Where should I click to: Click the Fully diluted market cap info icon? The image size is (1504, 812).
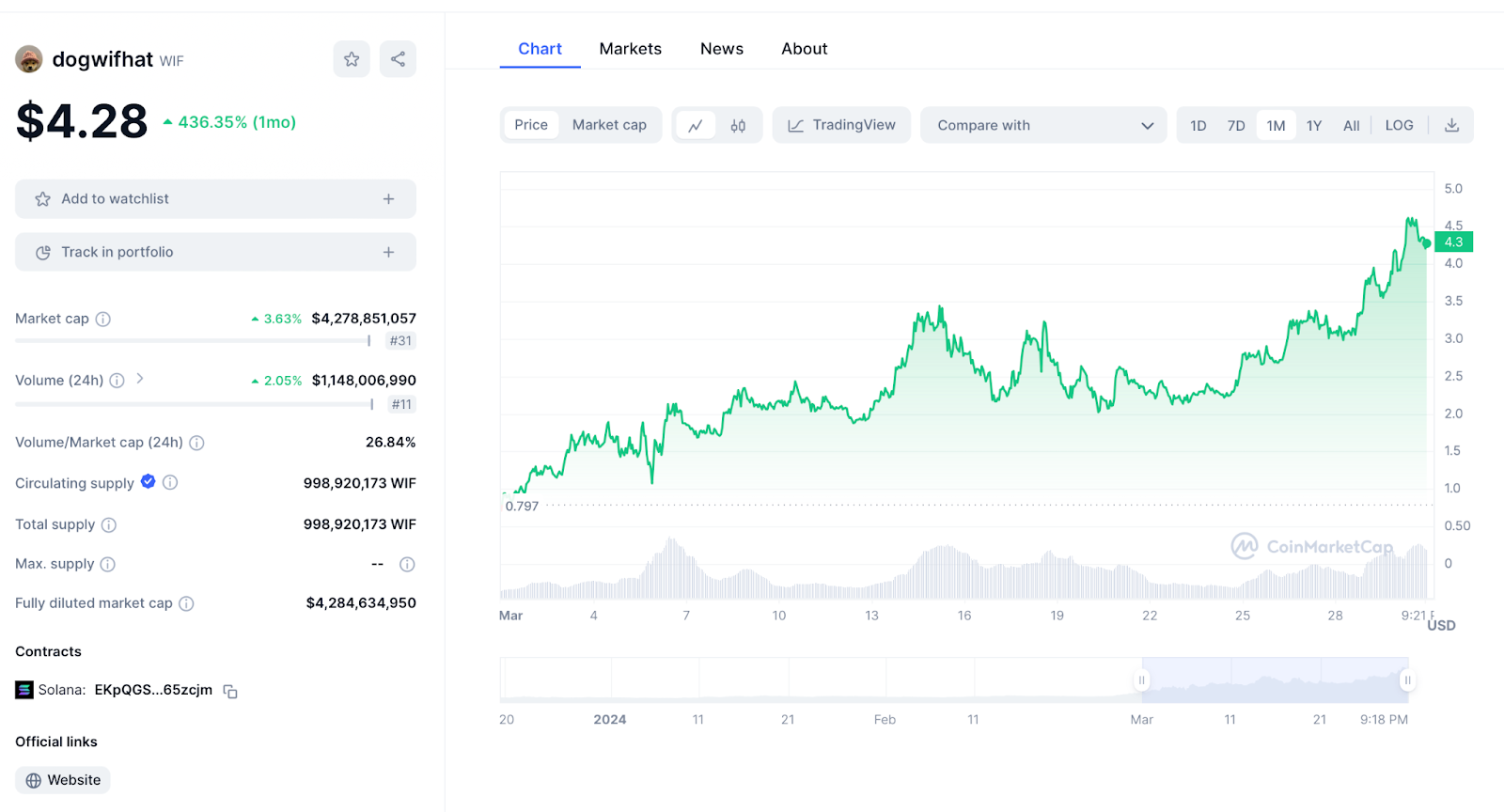(186, 603)
